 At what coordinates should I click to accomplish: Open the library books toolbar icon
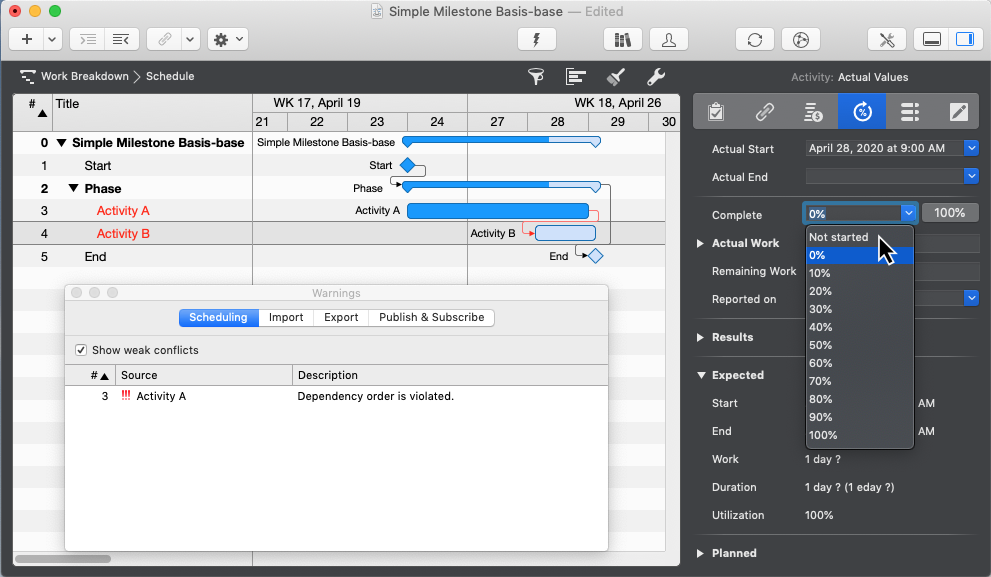pyautogui.click(x=623, y=39)
